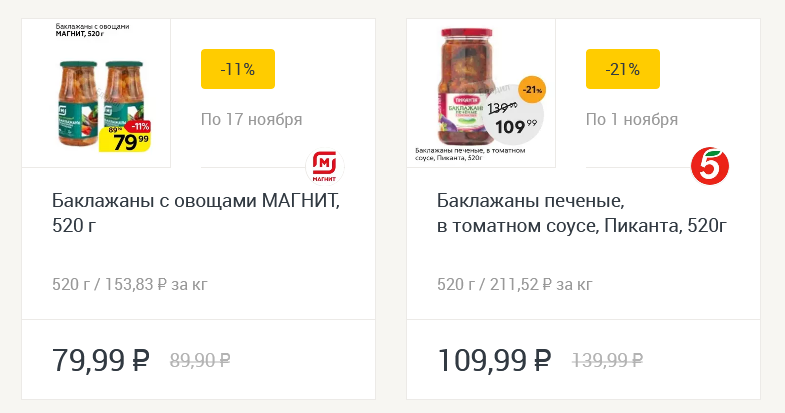Click orange -21% circle on Pikanta image

pyautogui.click(x=531, y=90)
